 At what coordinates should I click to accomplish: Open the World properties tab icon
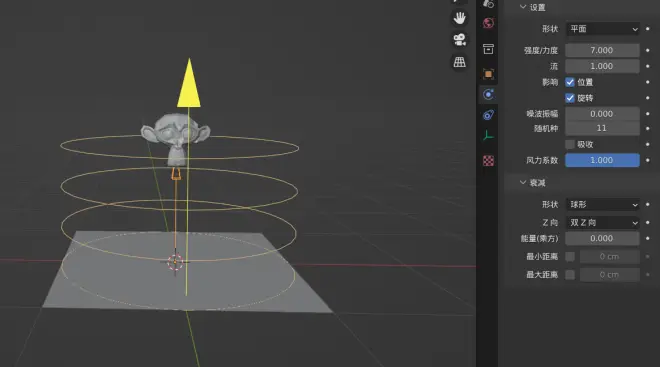[x=488, y=23]
